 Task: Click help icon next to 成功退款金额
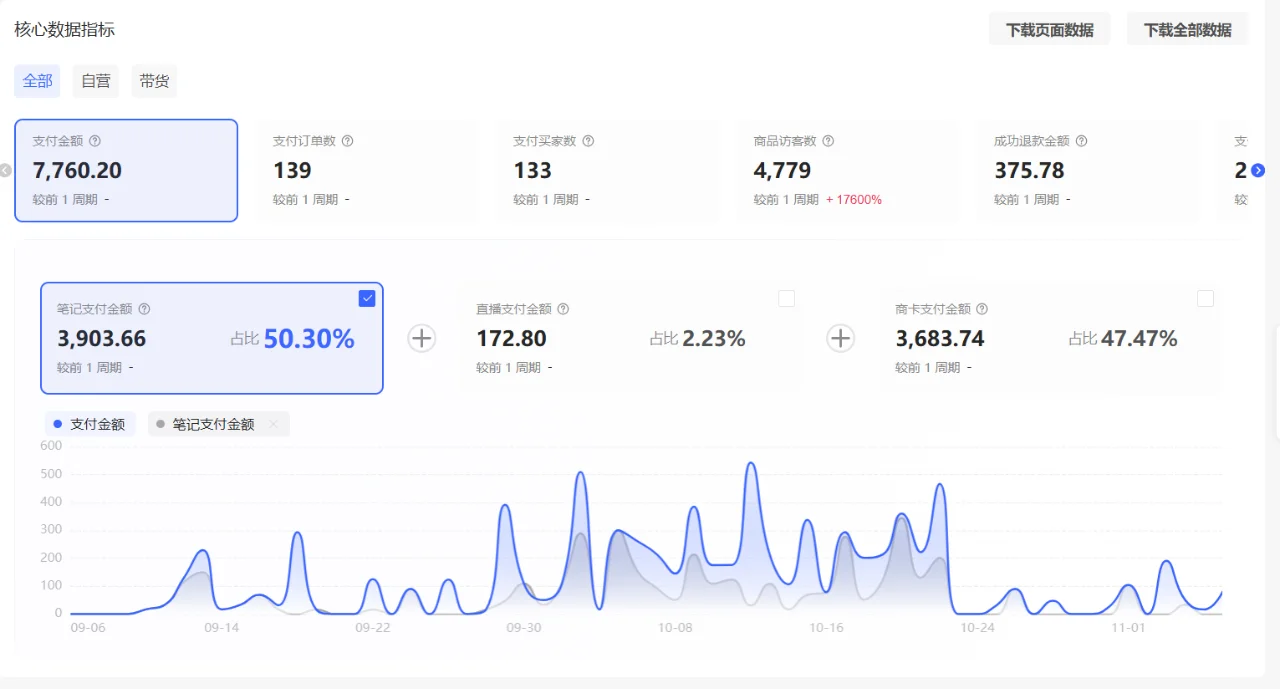[x=1081, y=141]
